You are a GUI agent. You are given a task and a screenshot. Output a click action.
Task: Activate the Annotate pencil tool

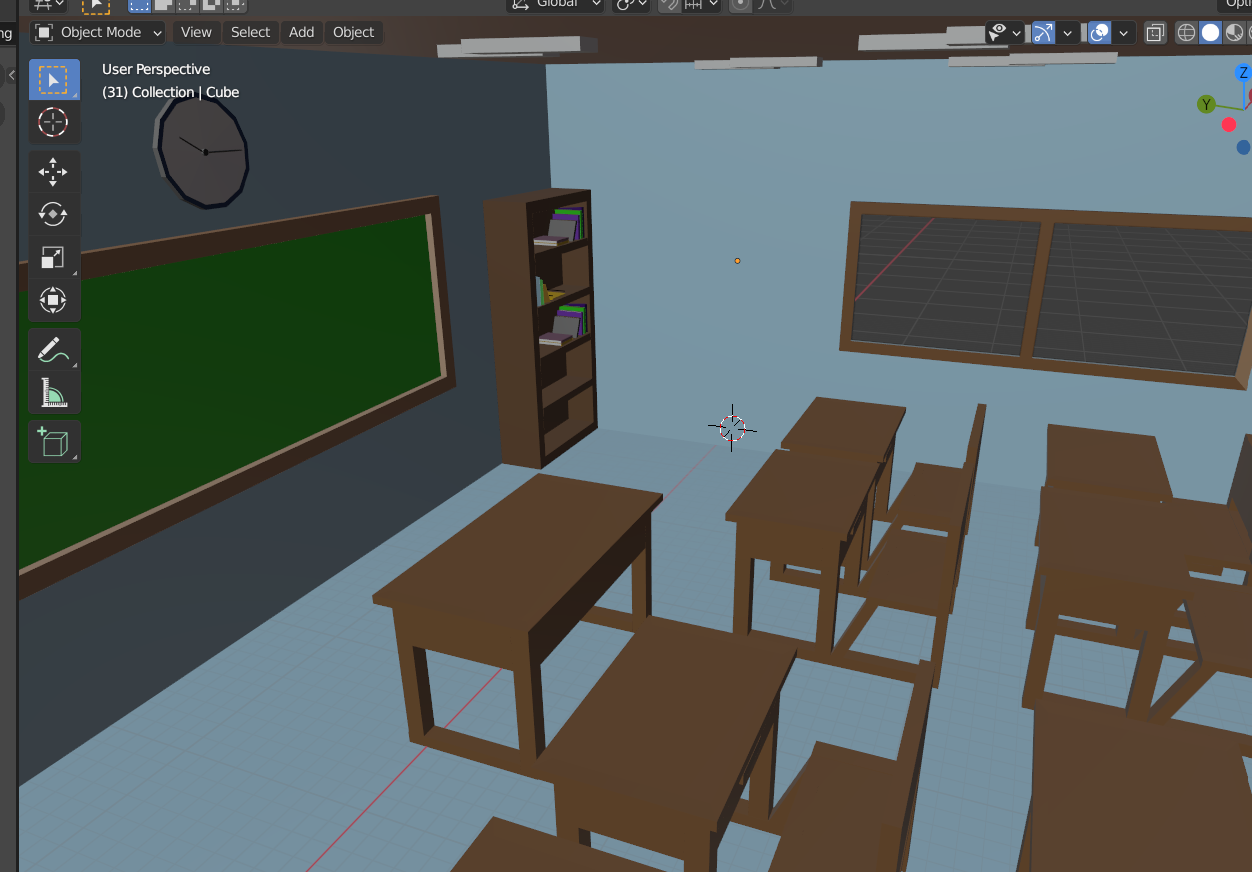coord(53,349)
